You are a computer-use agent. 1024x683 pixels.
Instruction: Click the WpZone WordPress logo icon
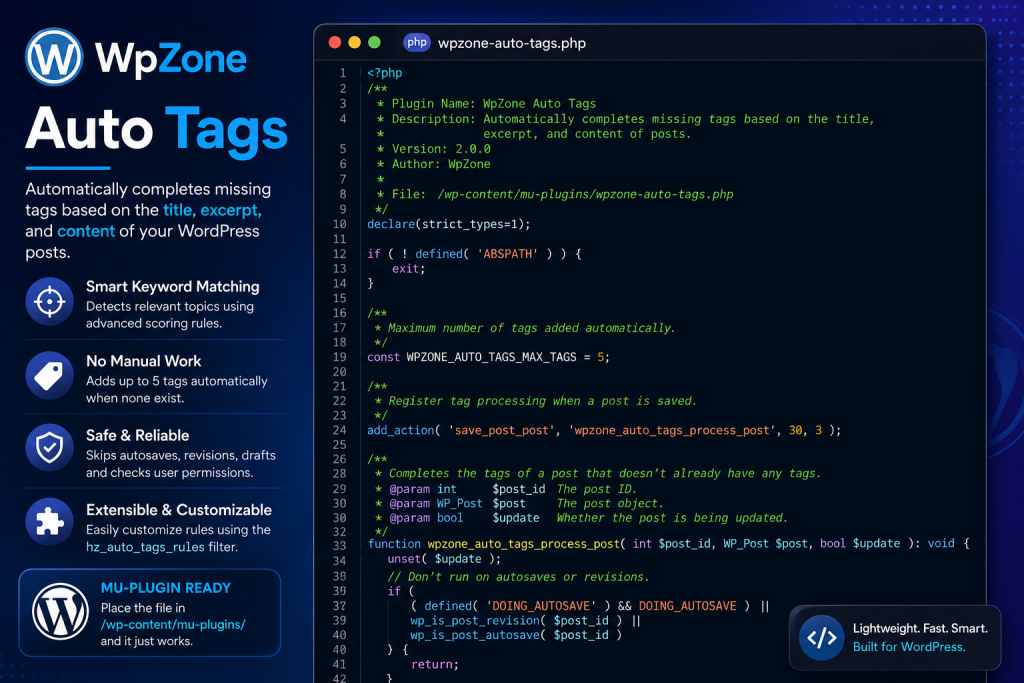click(54, 57)
